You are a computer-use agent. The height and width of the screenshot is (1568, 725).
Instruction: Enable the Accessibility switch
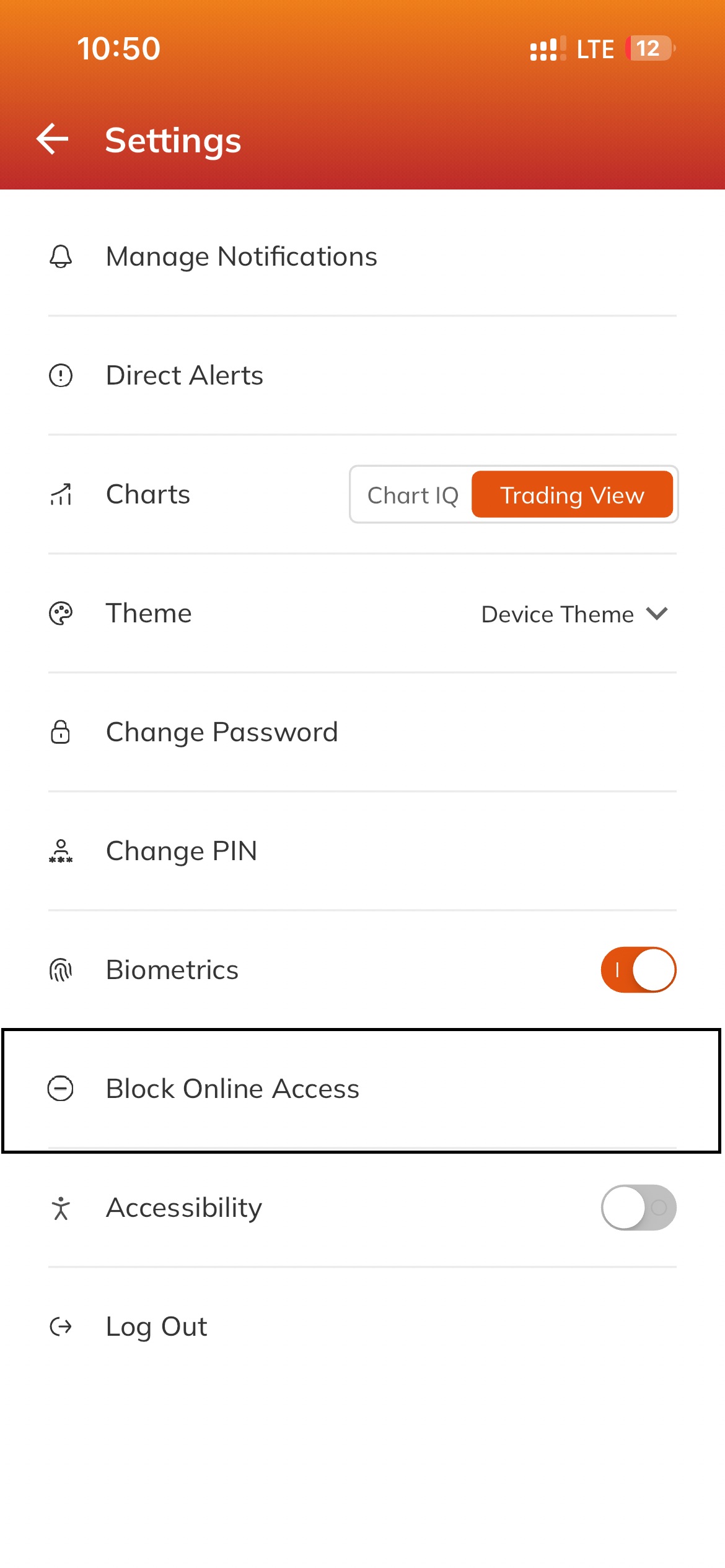[x=638, y=1208]
